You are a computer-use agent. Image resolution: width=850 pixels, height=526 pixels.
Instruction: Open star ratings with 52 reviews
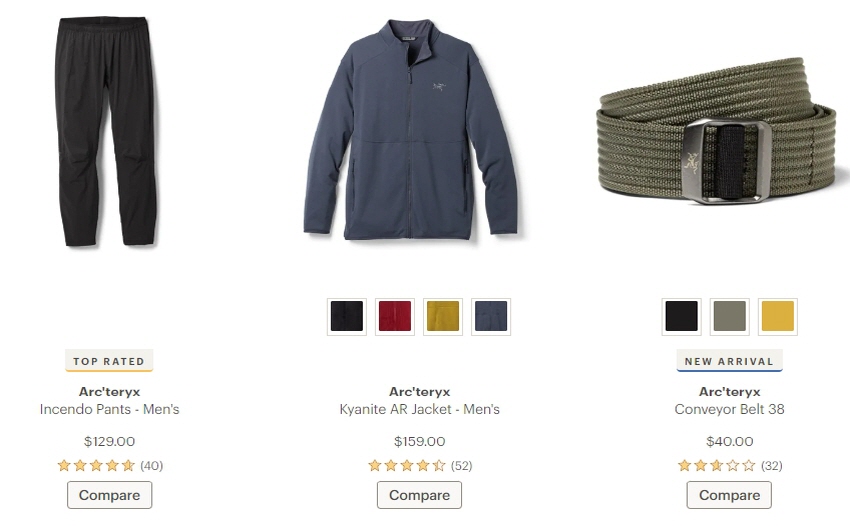(x=420, y=465)
